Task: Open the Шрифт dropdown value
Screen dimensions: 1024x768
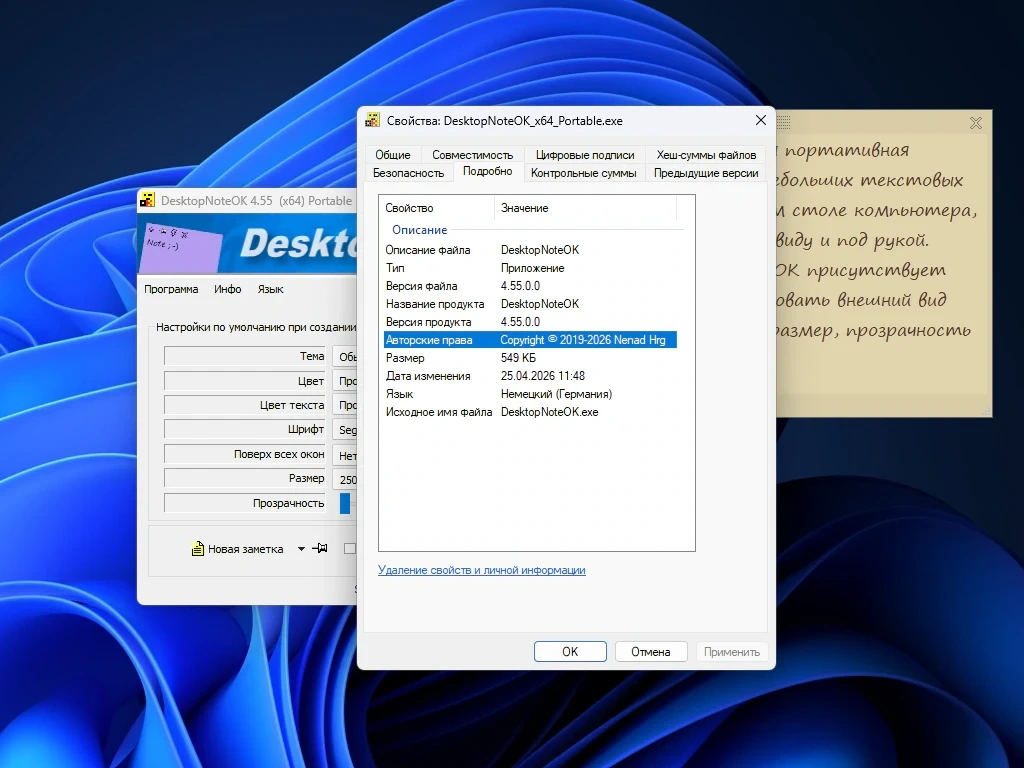Action: [x=345, y=430]
